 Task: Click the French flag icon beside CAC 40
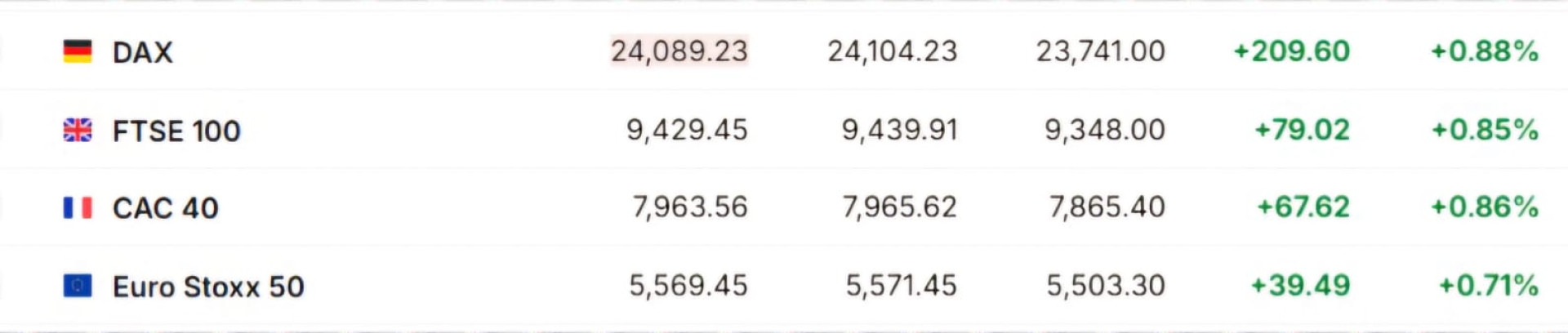click(78, 208)
